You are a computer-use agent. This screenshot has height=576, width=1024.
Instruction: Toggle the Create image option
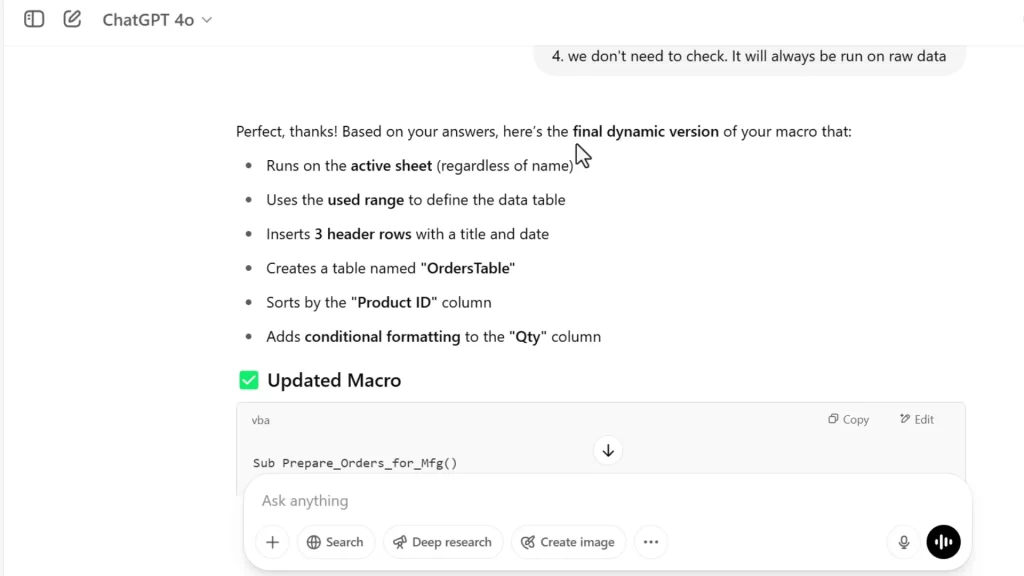click(x=568, y=542)
